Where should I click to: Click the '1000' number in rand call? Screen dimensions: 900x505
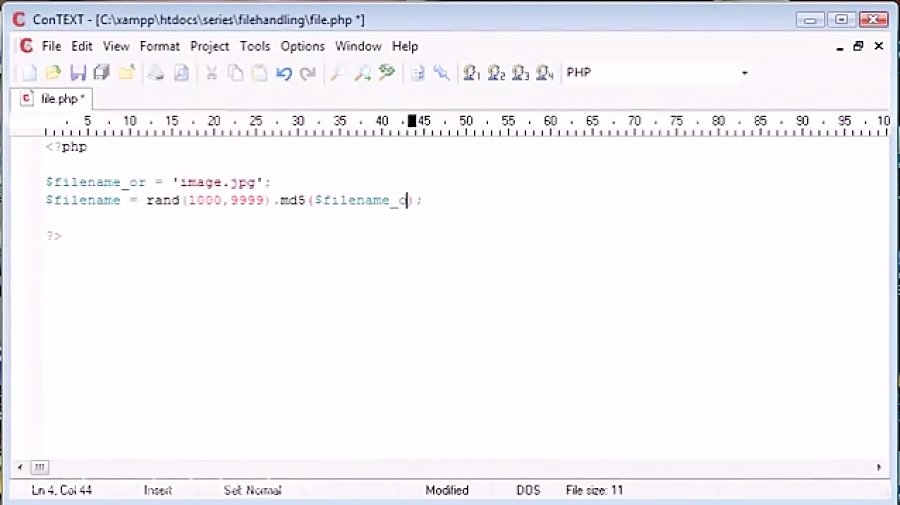(x=204, y=200)
